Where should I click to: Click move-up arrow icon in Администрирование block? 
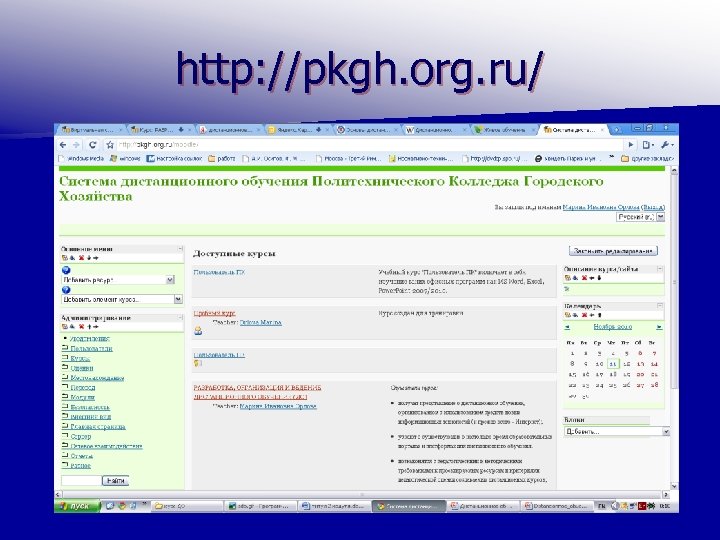click(89, 326)
